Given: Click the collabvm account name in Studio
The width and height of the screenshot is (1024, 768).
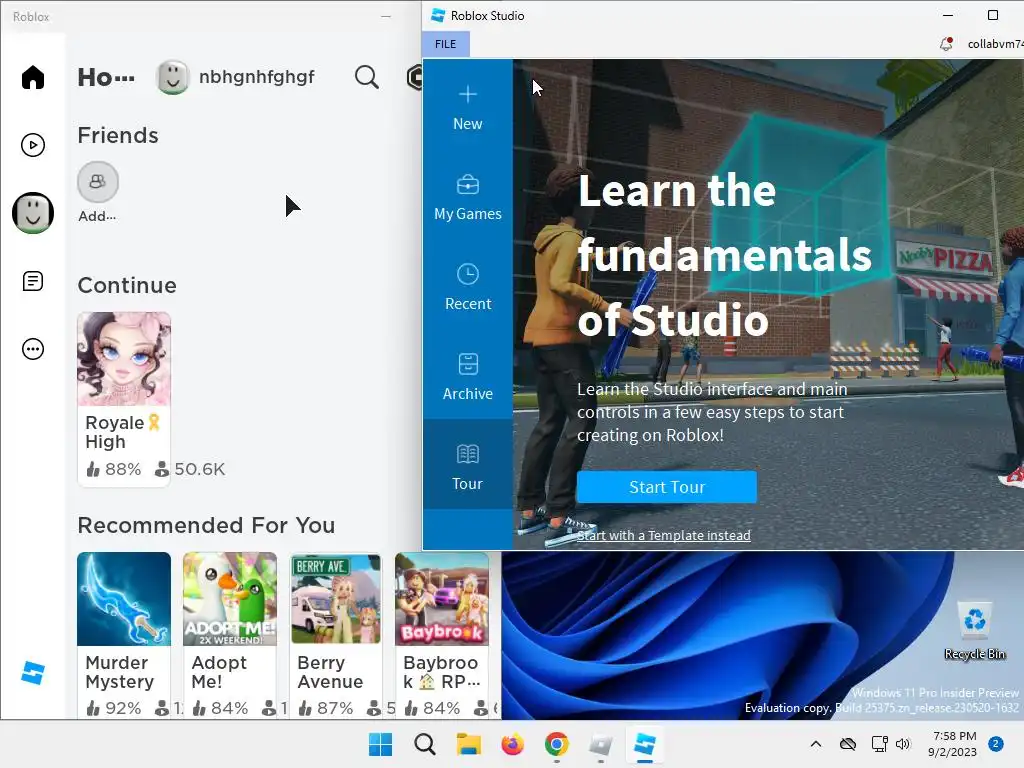Looking at the screenshot, I should pos(995,44).
